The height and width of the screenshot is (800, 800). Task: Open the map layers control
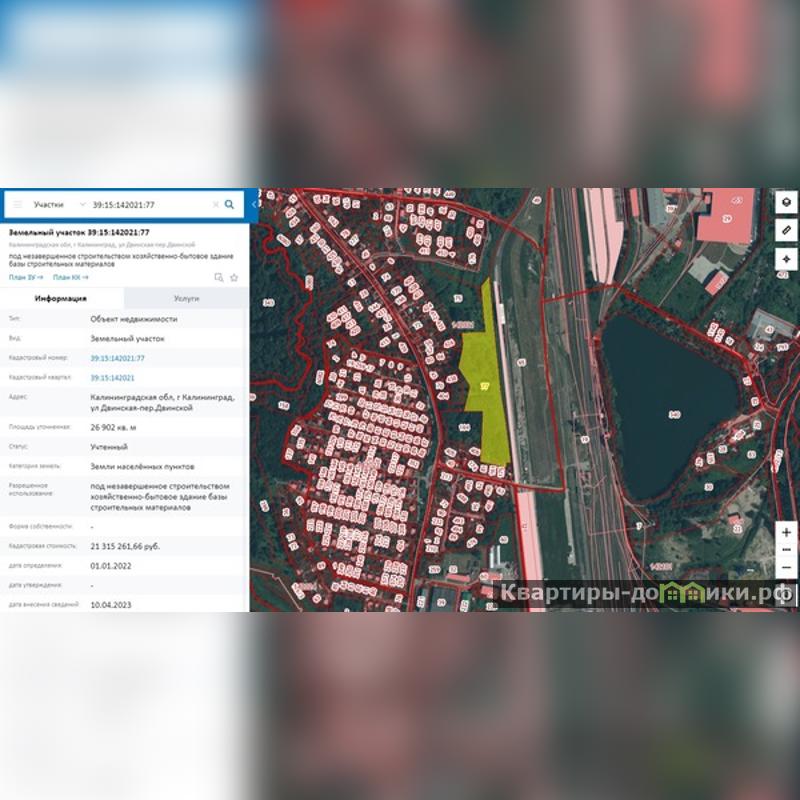coord(786,202)
